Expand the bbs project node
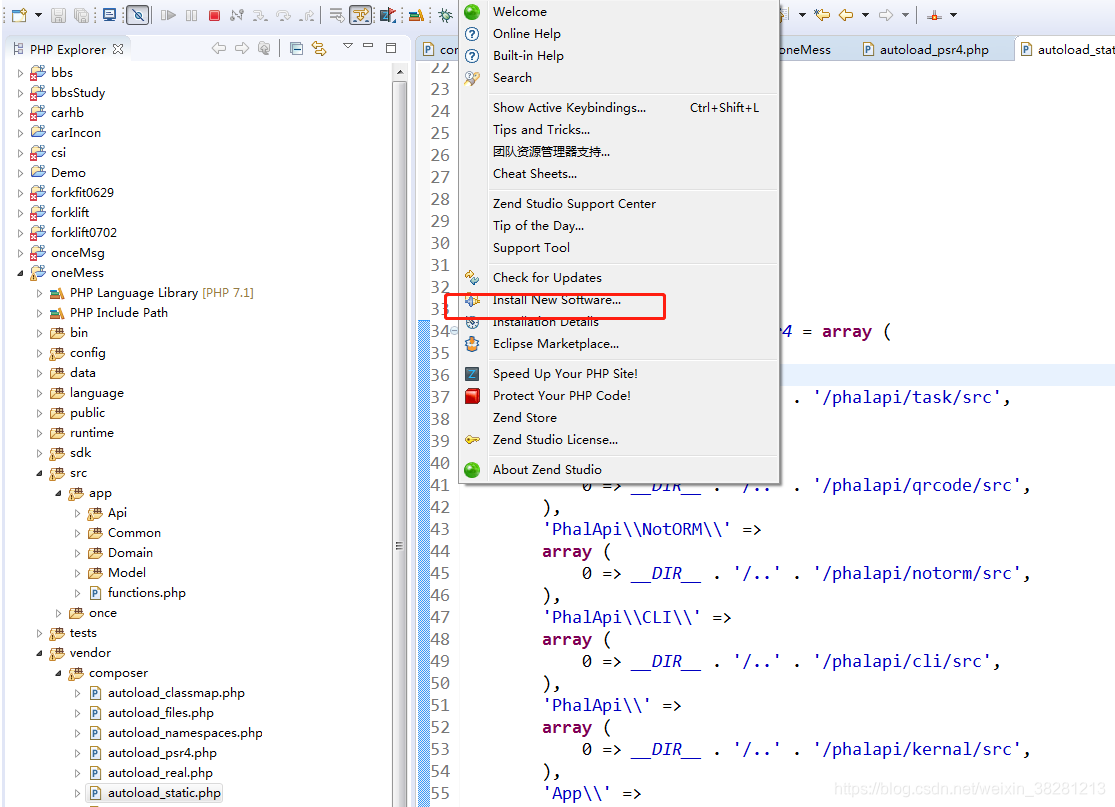The image size is (1115, 807). (20, 73)
